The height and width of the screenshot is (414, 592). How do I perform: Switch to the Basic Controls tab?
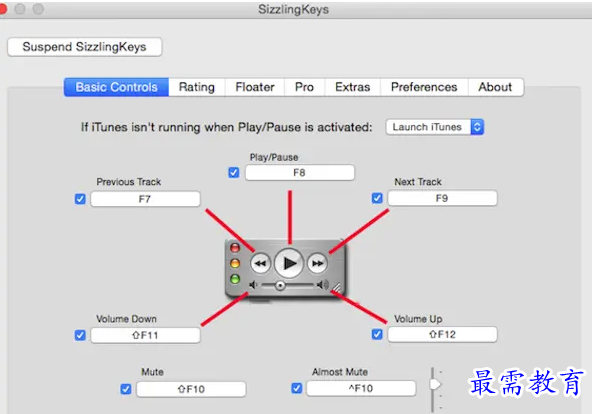point(116,87)
